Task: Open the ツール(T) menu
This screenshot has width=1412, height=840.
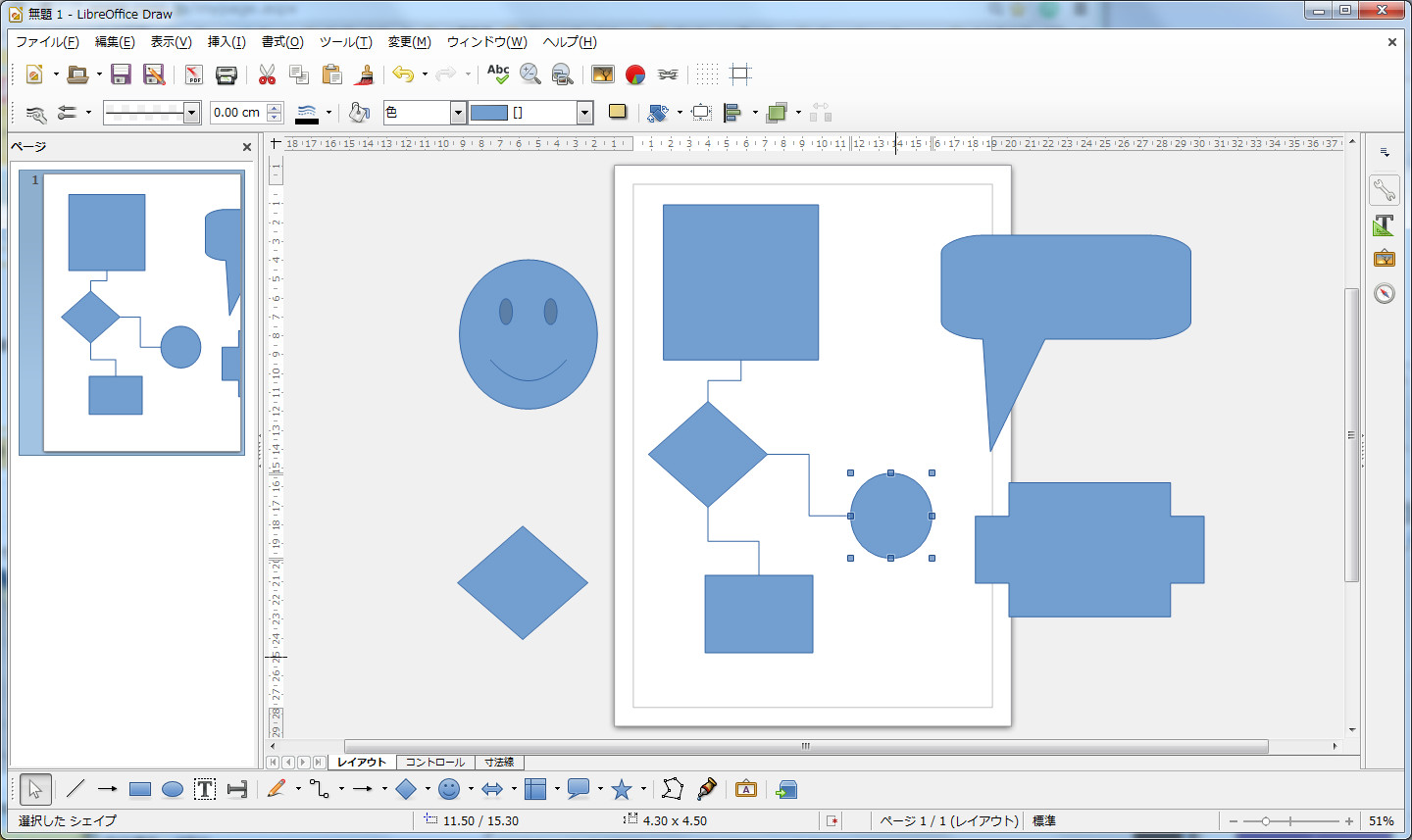Action: point(345,42)
